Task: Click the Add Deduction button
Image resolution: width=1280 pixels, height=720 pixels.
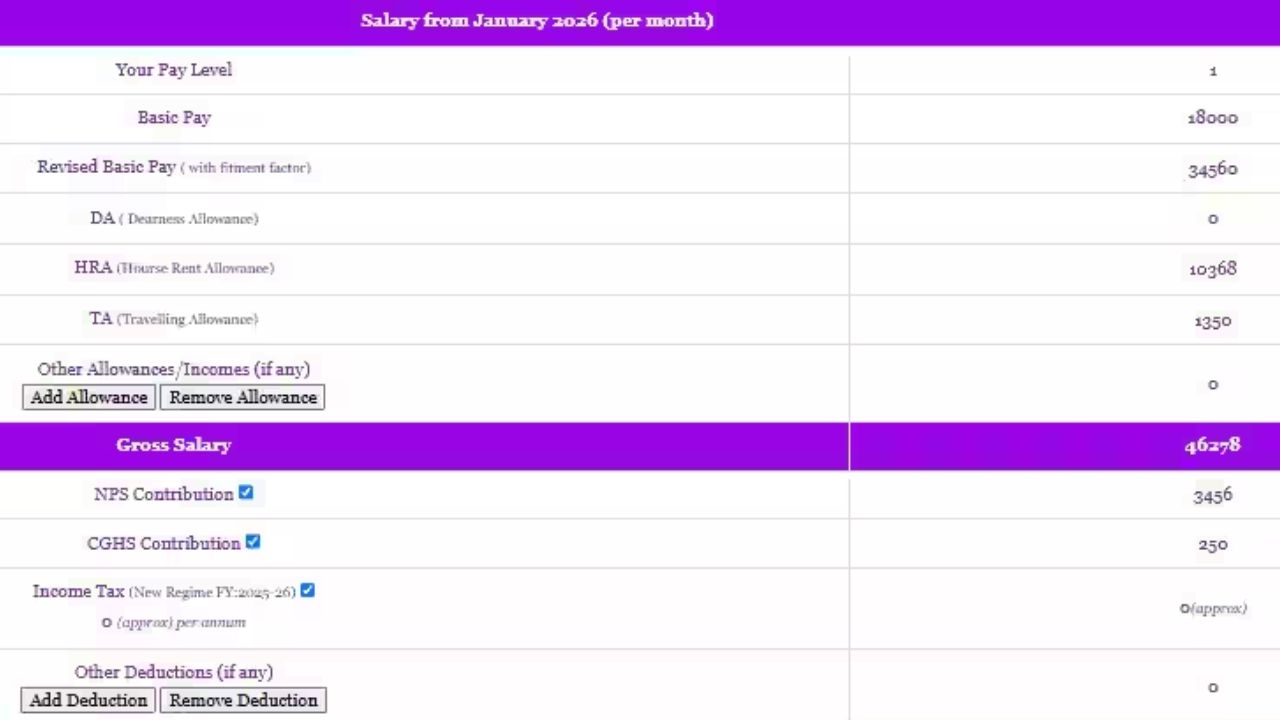Action: click(88, 700)
